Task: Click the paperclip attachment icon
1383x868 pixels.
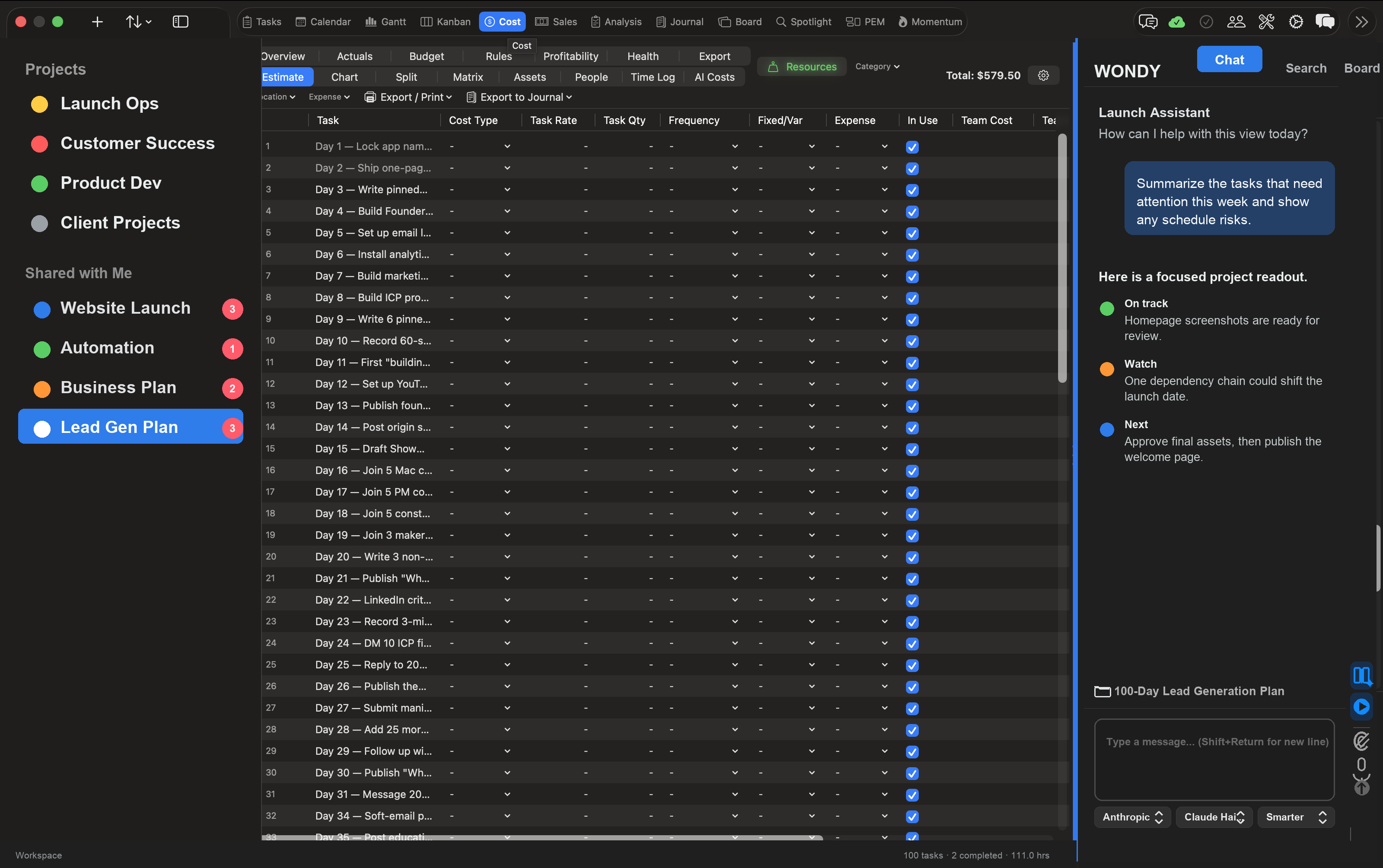Action: pyautogui.click(x=1361, y=741)
